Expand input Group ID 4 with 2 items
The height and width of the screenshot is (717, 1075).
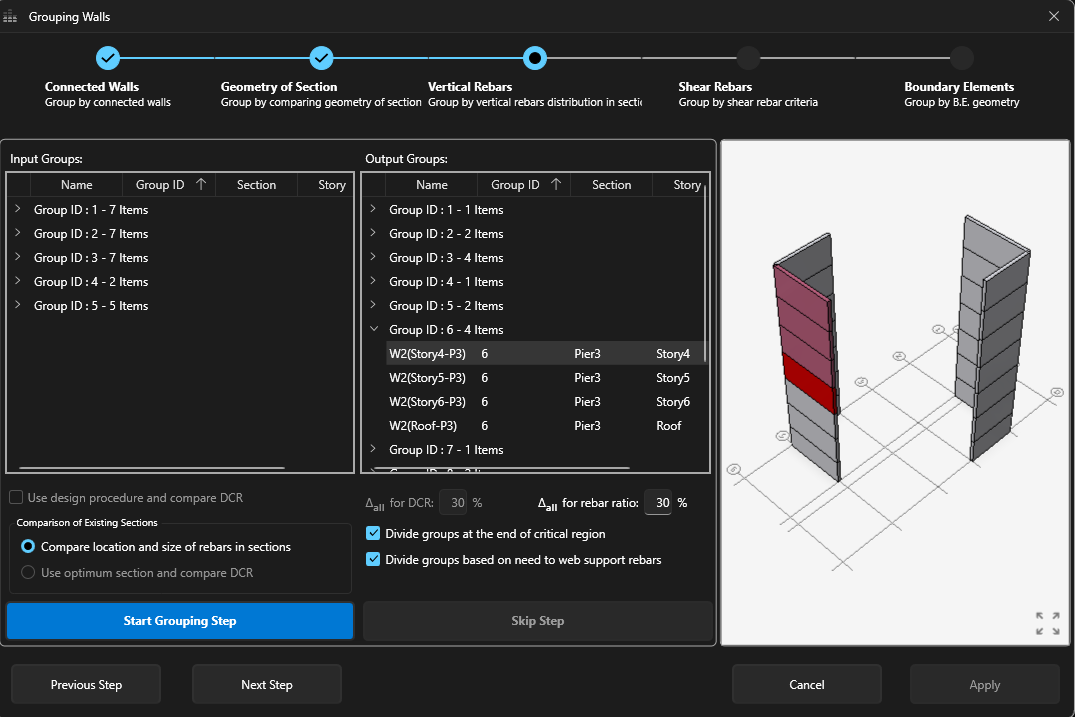(18, 281)
